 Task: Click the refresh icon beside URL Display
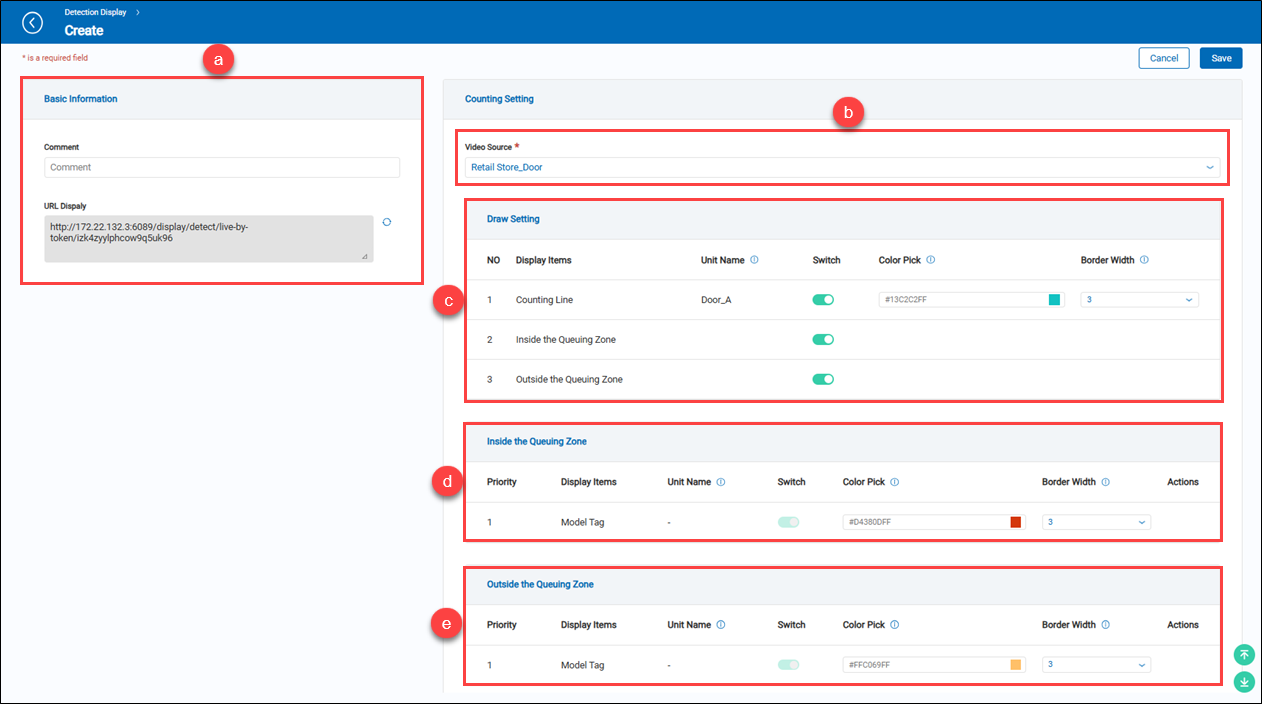coord(387,223)
